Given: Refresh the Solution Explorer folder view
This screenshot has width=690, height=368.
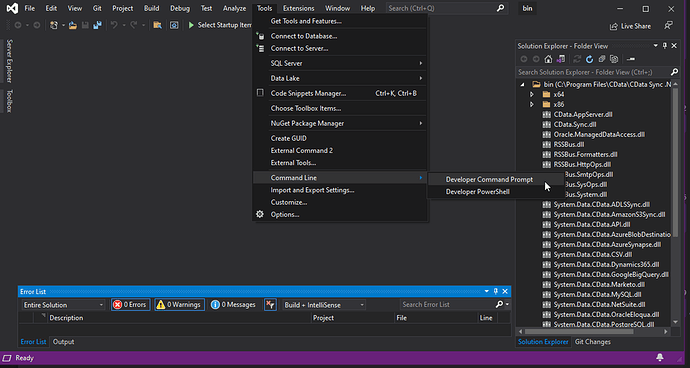Looking at the screenshot, I should click(590, 59).
